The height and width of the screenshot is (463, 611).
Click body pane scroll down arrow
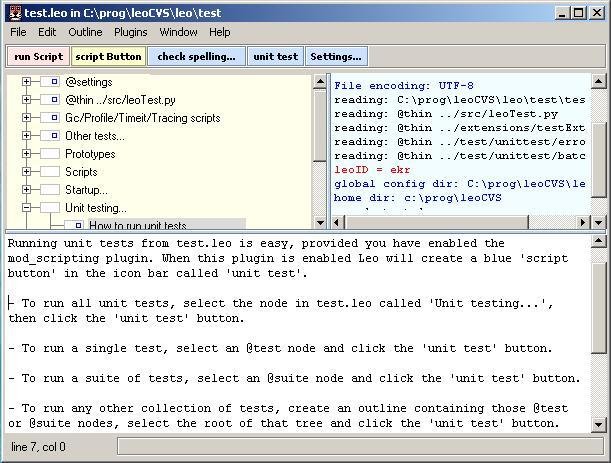pos(598,424)
